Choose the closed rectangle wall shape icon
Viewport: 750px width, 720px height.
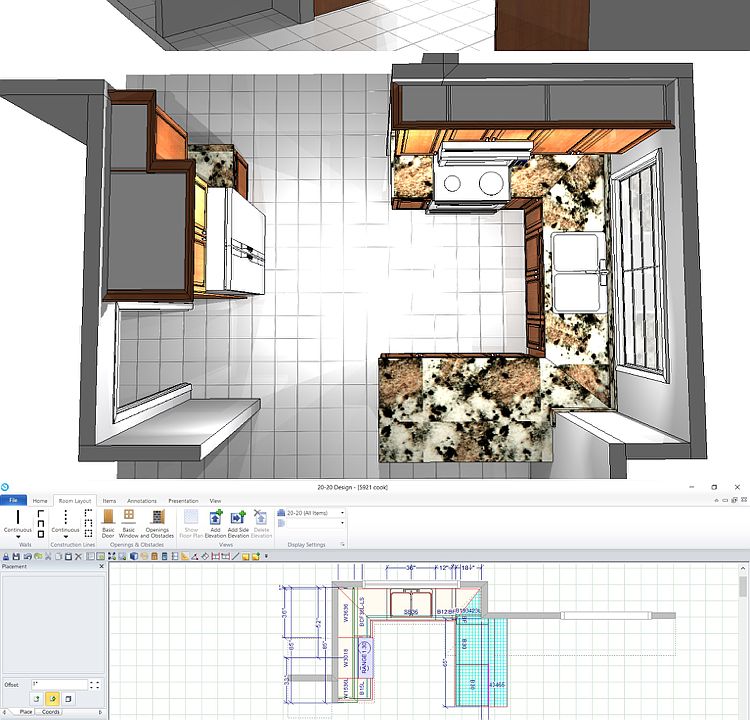coord(41,534)
